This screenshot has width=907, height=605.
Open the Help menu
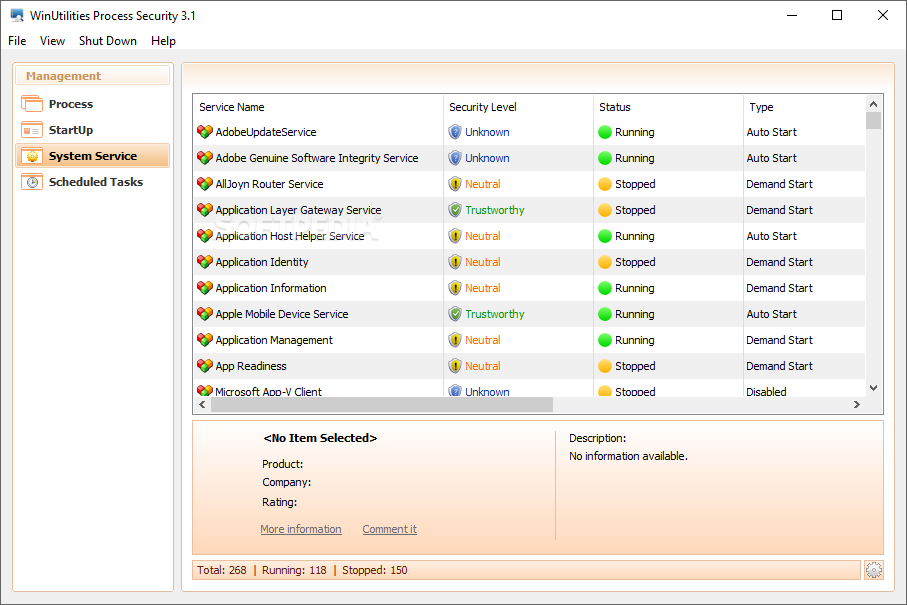[x=163, y=41]
